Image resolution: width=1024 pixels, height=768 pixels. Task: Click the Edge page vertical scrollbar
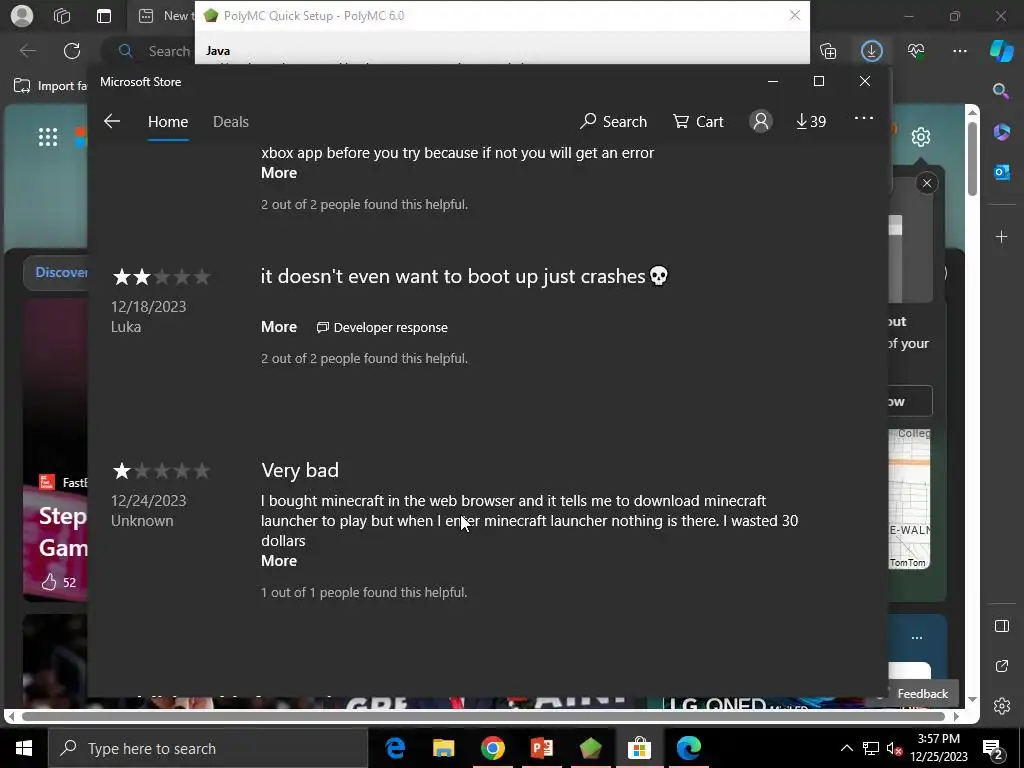(972, 159)
